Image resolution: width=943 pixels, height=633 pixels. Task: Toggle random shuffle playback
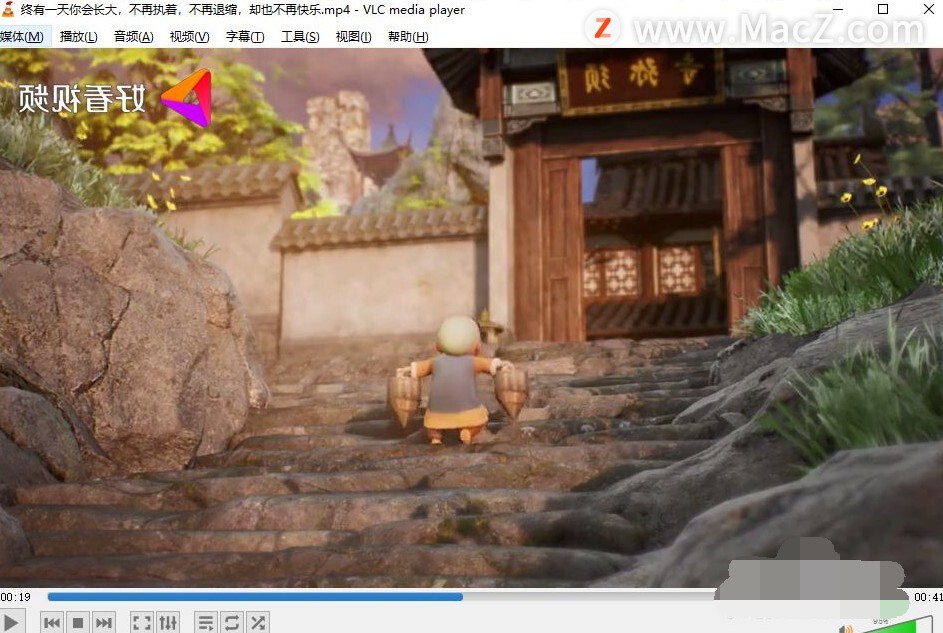[x=257, y=622]
